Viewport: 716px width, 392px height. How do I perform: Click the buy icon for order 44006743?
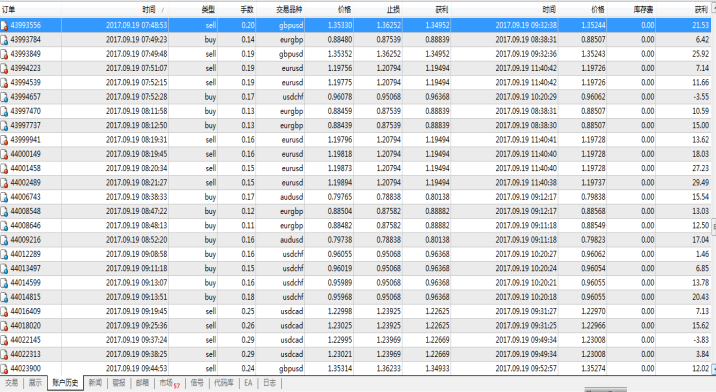click(4, 197)
